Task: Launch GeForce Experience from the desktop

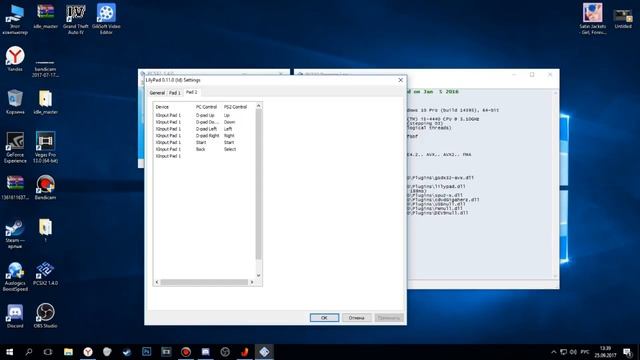Action: click(15, 147)
